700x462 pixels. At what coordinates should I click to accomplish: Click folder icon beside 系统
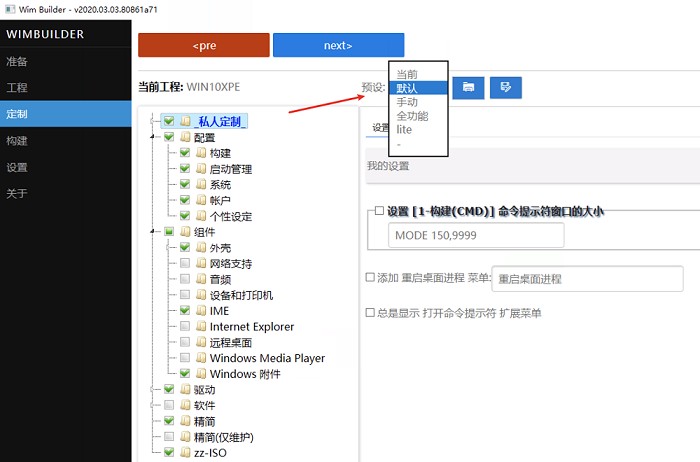[x=201, y=184]
